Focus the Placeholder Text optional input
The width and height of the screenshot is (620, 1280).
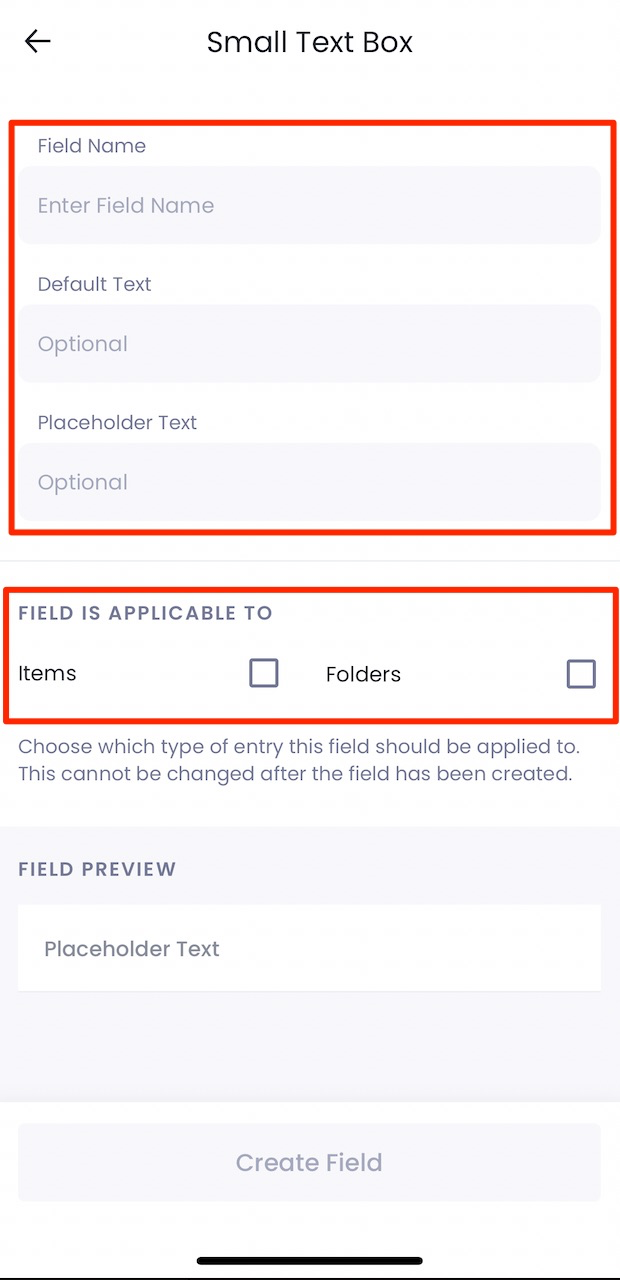[309, 482]
